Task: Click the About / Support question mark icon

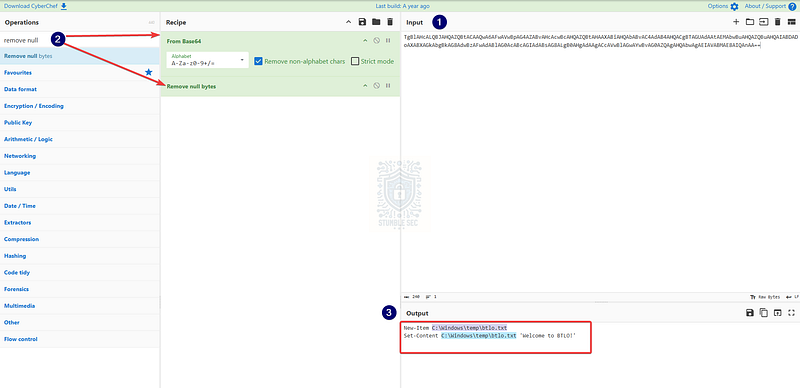Action: pyautogui.click(x=792, y=6)
